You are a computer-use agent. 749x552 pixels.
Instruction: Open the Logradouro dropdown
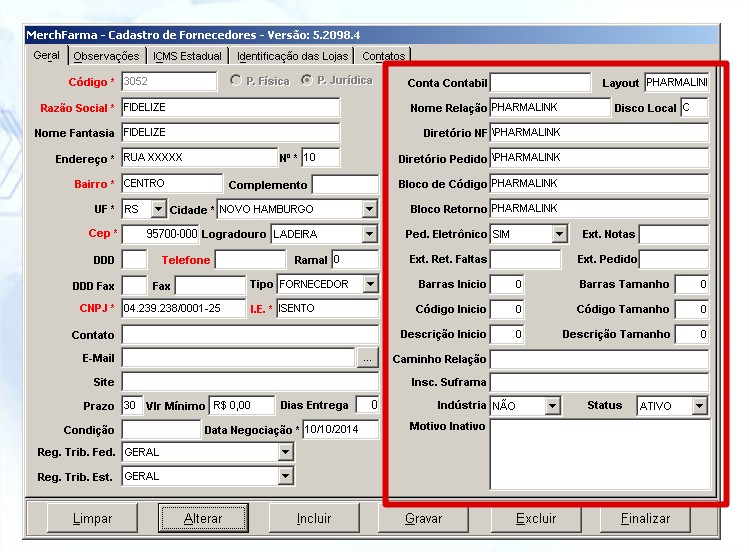[x=370, y=234]
